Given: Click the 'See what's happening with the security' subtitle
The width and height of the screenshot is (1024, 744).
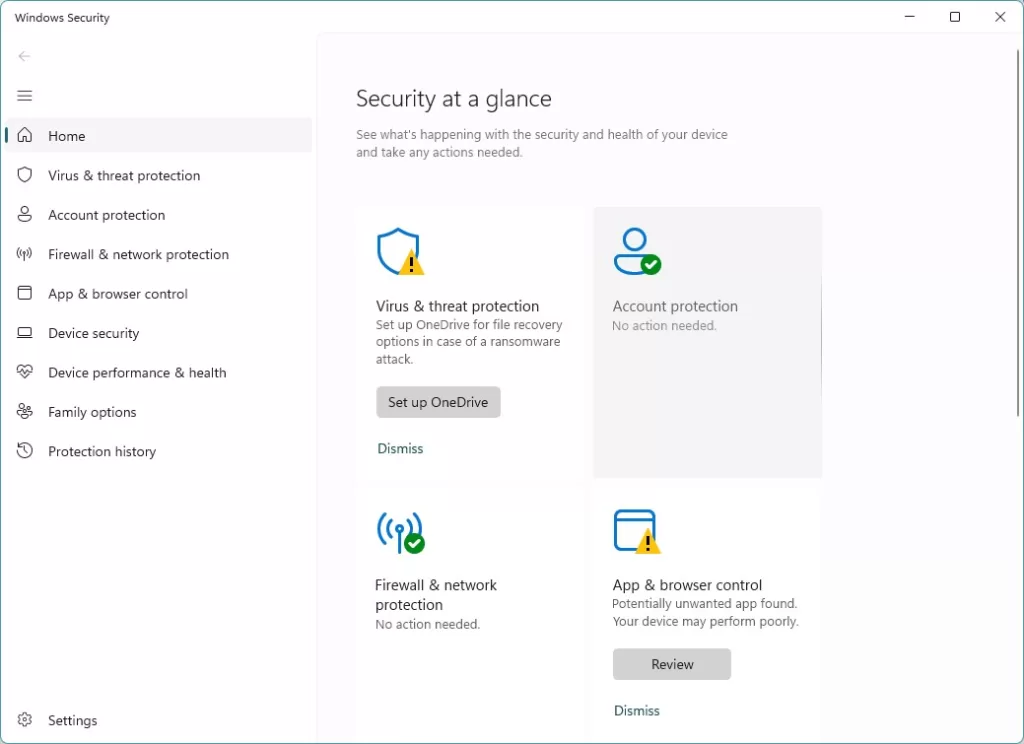Looking at the screenshot, I should [541, 143].
